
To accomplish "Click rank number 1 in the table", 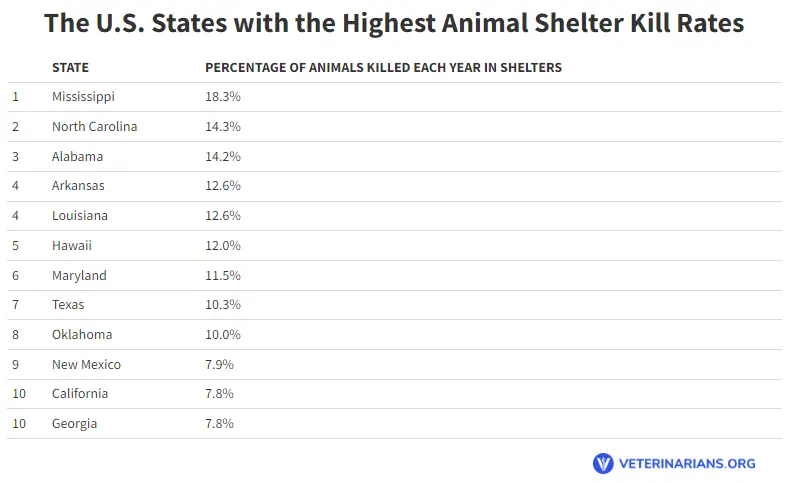I will [16, 97].
